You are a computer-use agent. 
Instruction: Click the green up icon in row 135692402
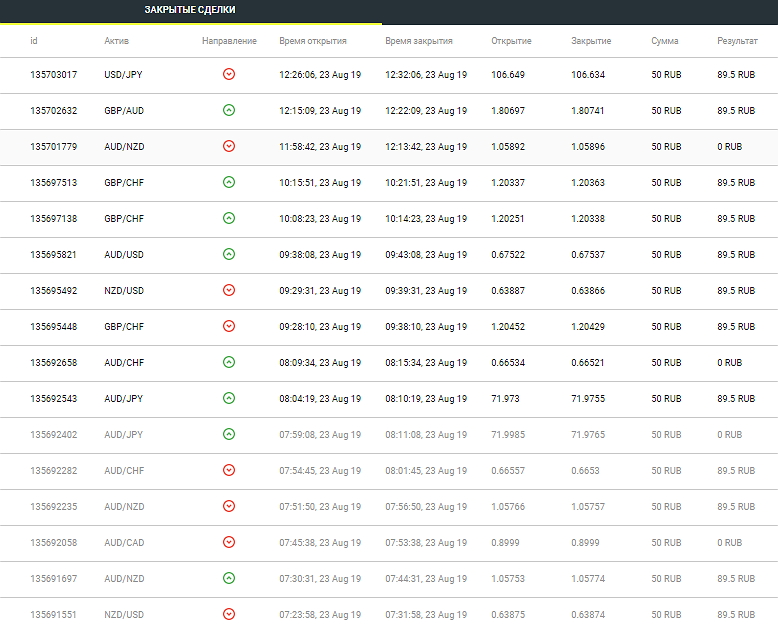point(229,435)
